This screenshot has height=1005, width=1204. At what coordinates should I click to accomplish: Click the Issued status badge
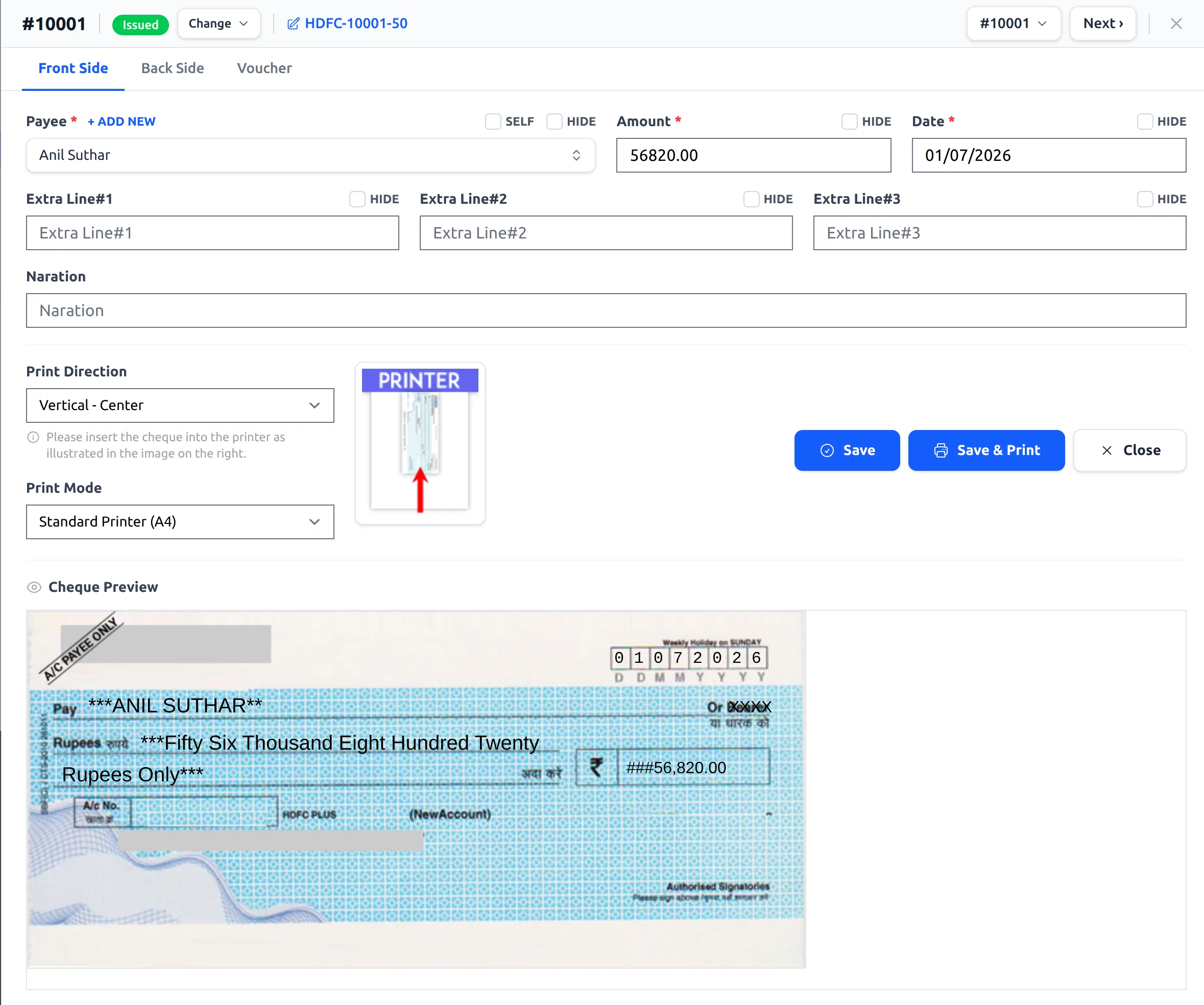click(x=140, y=25)
